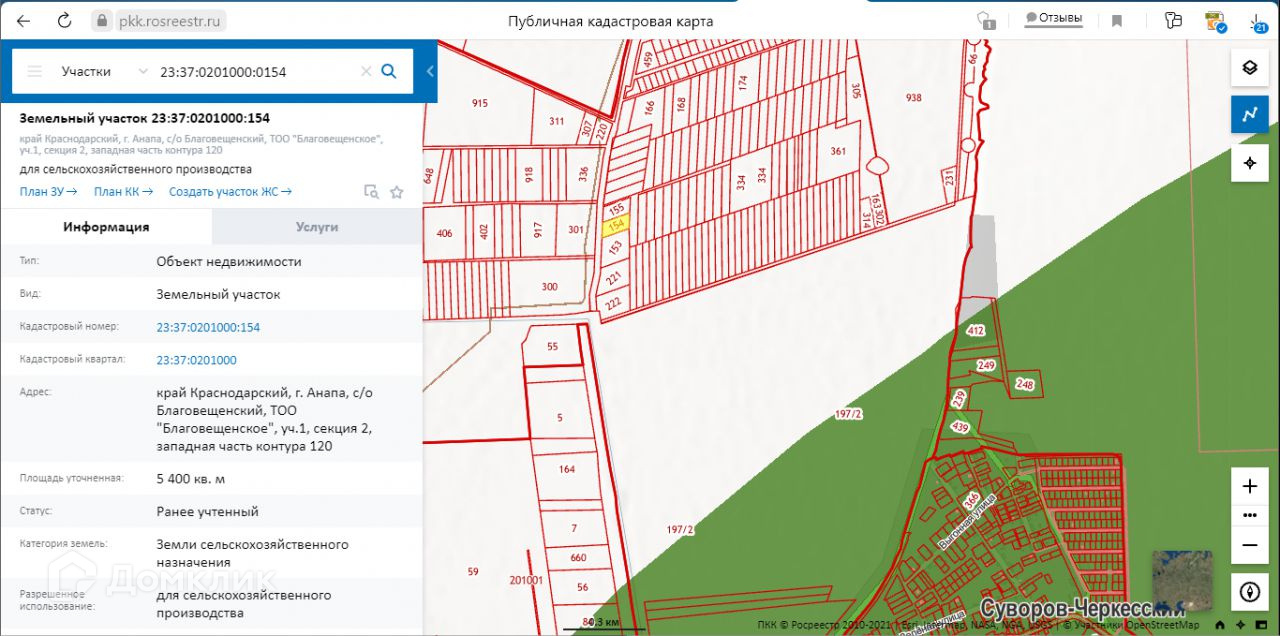
Task: Select highlighted yellow parcel 154 on map
Action: click(617, 228)
